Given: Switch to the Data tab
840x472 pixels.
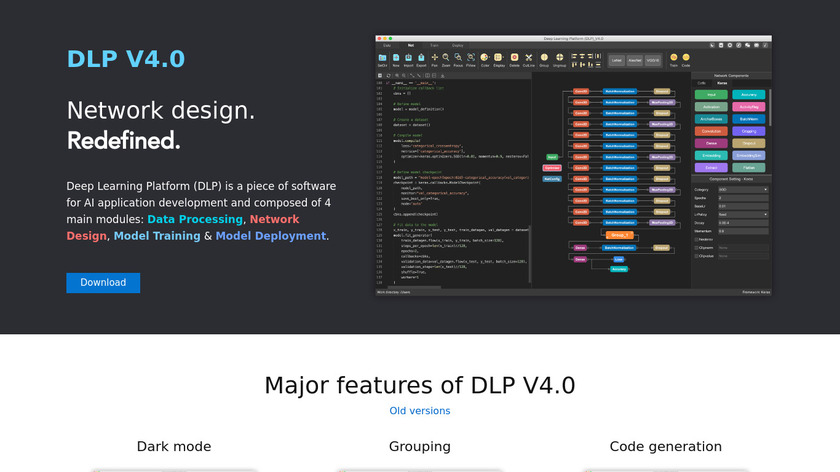Looking at the screenshot, I should [387, 46].
